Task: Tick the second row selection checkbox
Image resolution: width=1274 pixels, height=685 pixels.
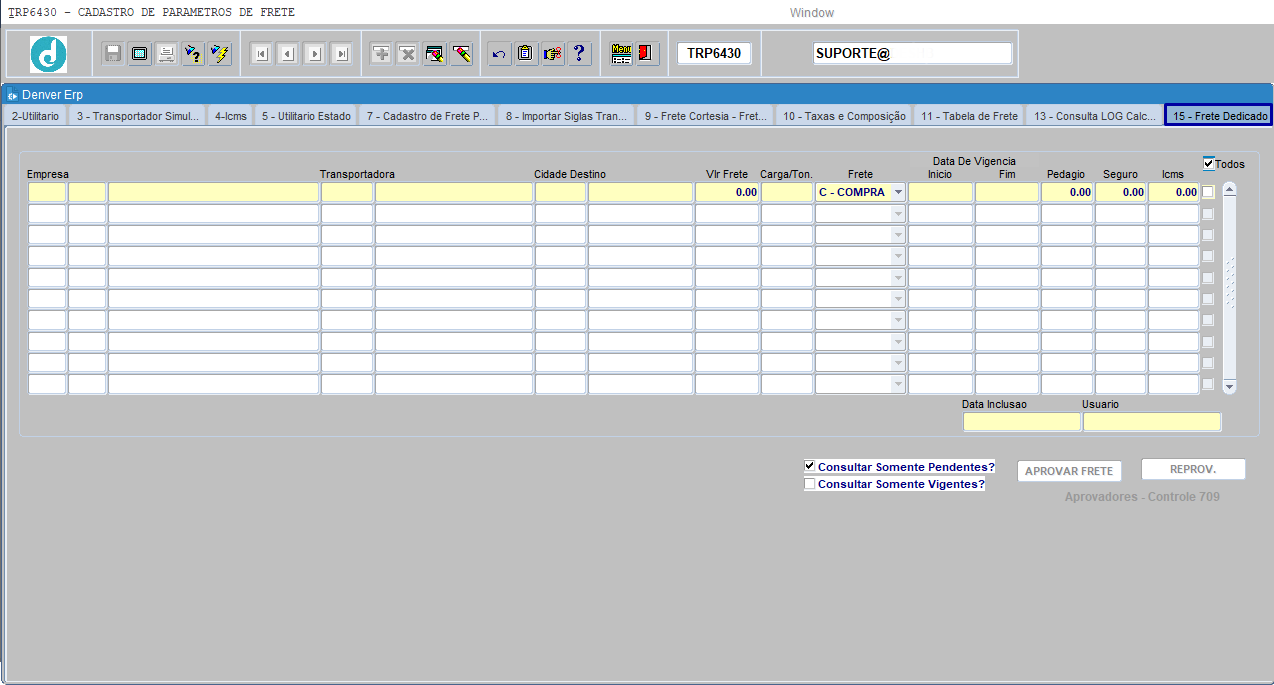Action: coord(1208,213)
